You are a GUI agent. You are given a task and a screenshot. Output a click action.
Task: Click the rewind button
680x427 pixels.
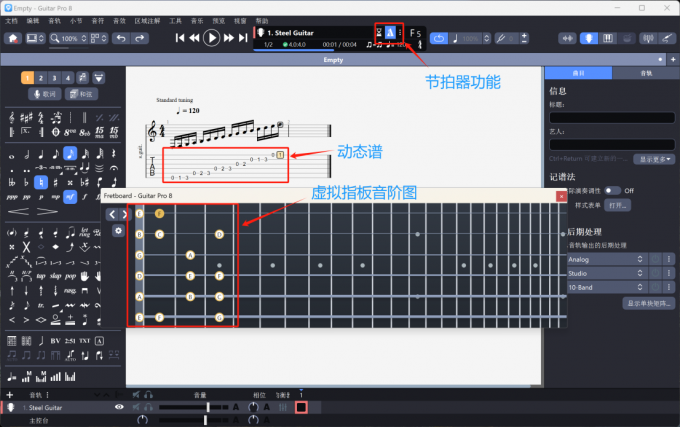click(x=194, y=38)
